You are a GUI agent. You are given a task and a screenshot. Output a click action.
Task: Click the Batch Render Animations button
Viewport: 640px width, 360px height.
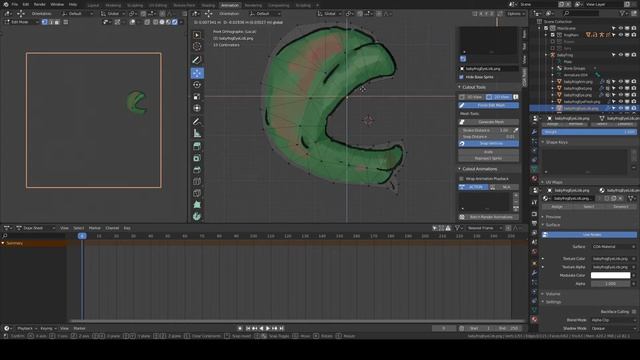[489, 217]
